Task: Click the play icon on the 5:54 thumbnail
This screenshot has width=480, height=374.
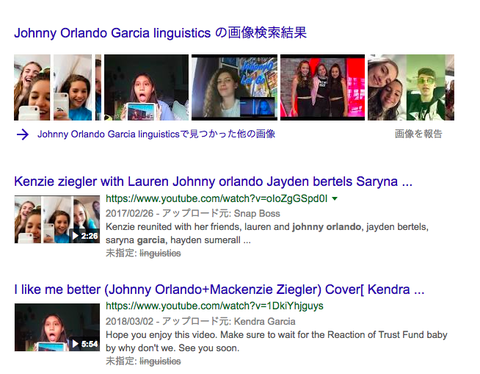Action: click(x=75, y=344)
